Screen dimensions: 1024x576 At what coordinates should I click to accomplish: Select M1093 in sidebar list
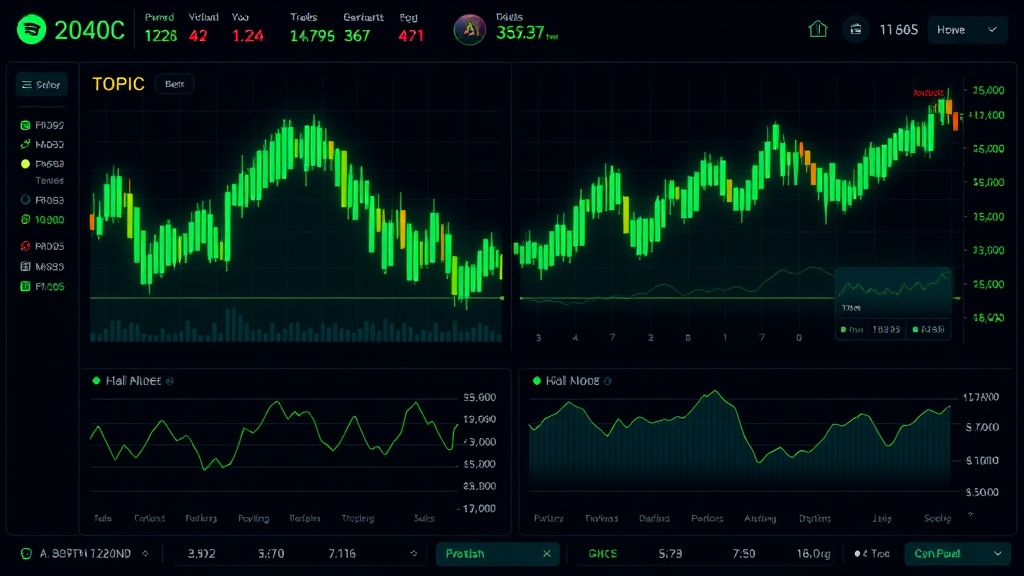click(x=50, y=144)
